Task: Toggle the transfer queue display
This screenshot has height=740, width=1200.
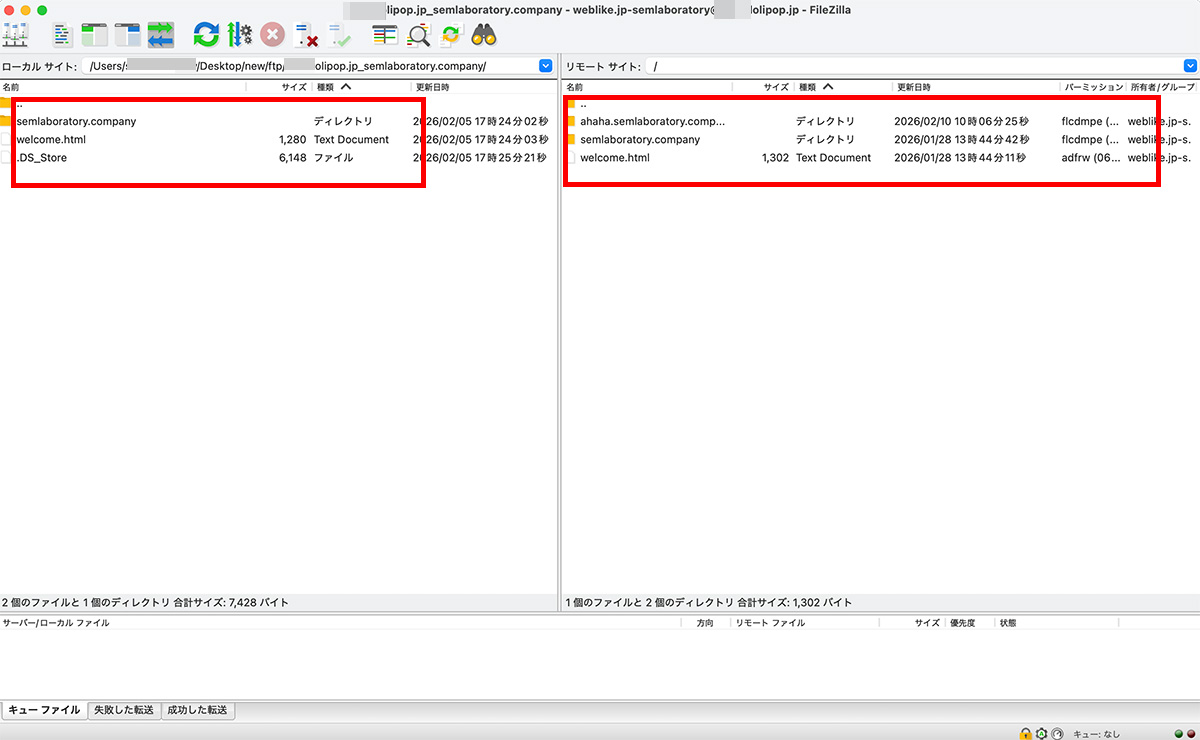Action: (x=160, y=35)
